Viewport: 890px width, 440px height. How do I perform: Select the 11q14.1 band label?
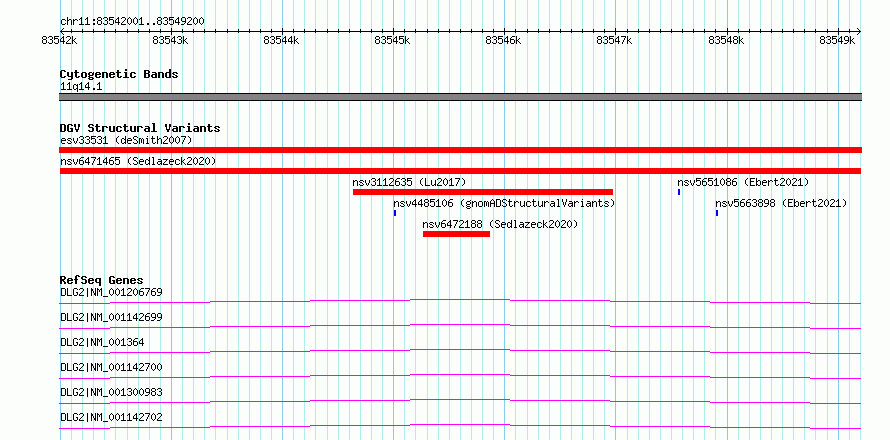click(81, 87)
